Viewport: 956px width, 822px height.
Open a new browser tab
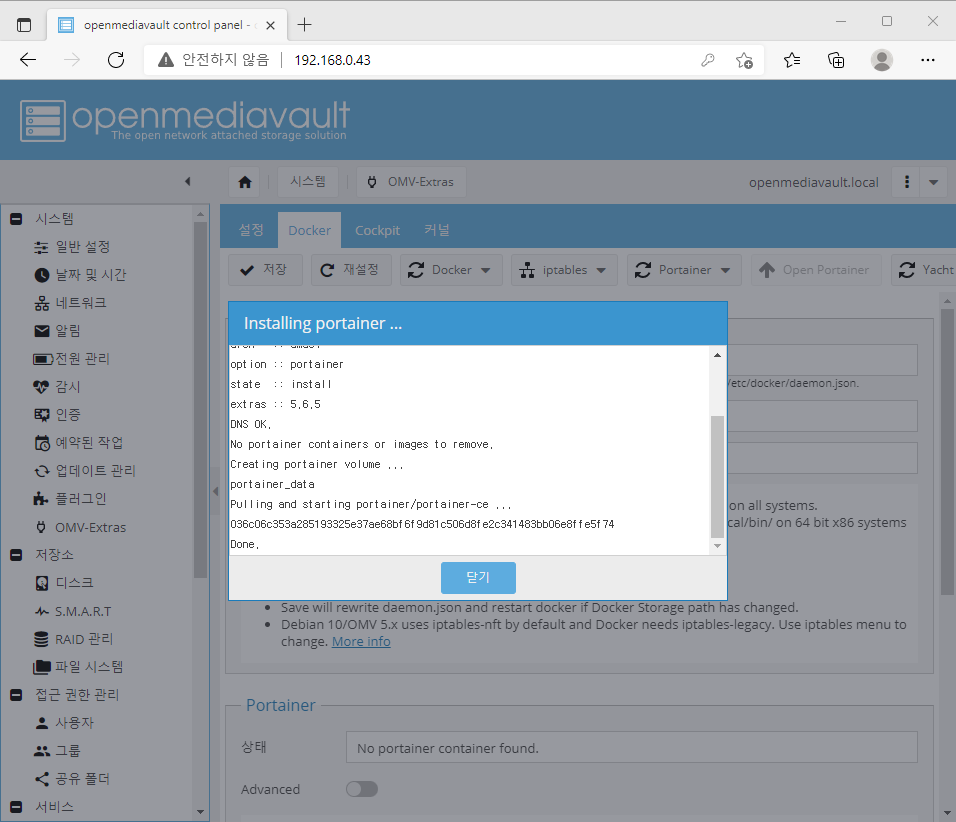(x=304, y=24)
